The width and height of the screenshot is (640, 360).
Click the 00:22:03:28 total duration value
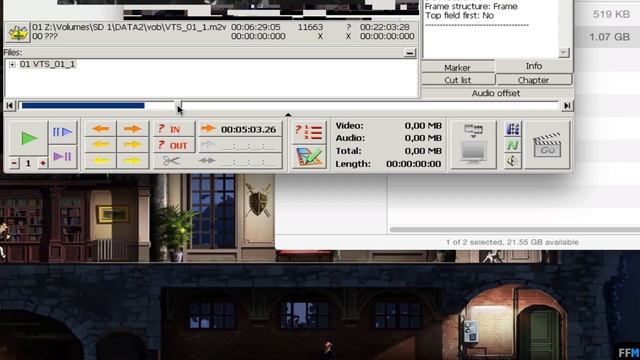coord(384,27)
